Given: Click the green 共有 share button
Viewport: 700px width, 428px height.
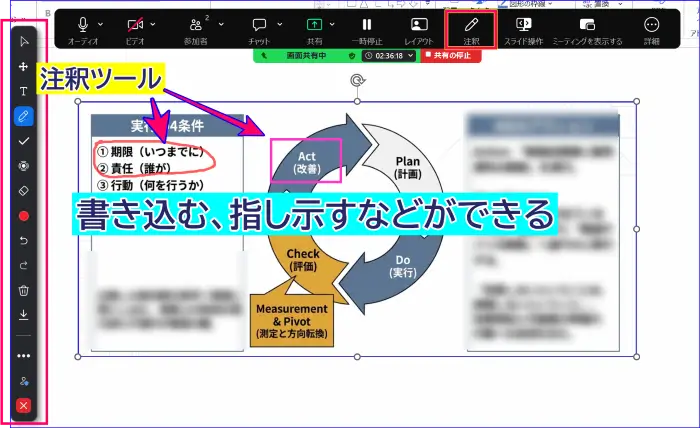Looking at the screenshot, I should click(x=314, y=29).
